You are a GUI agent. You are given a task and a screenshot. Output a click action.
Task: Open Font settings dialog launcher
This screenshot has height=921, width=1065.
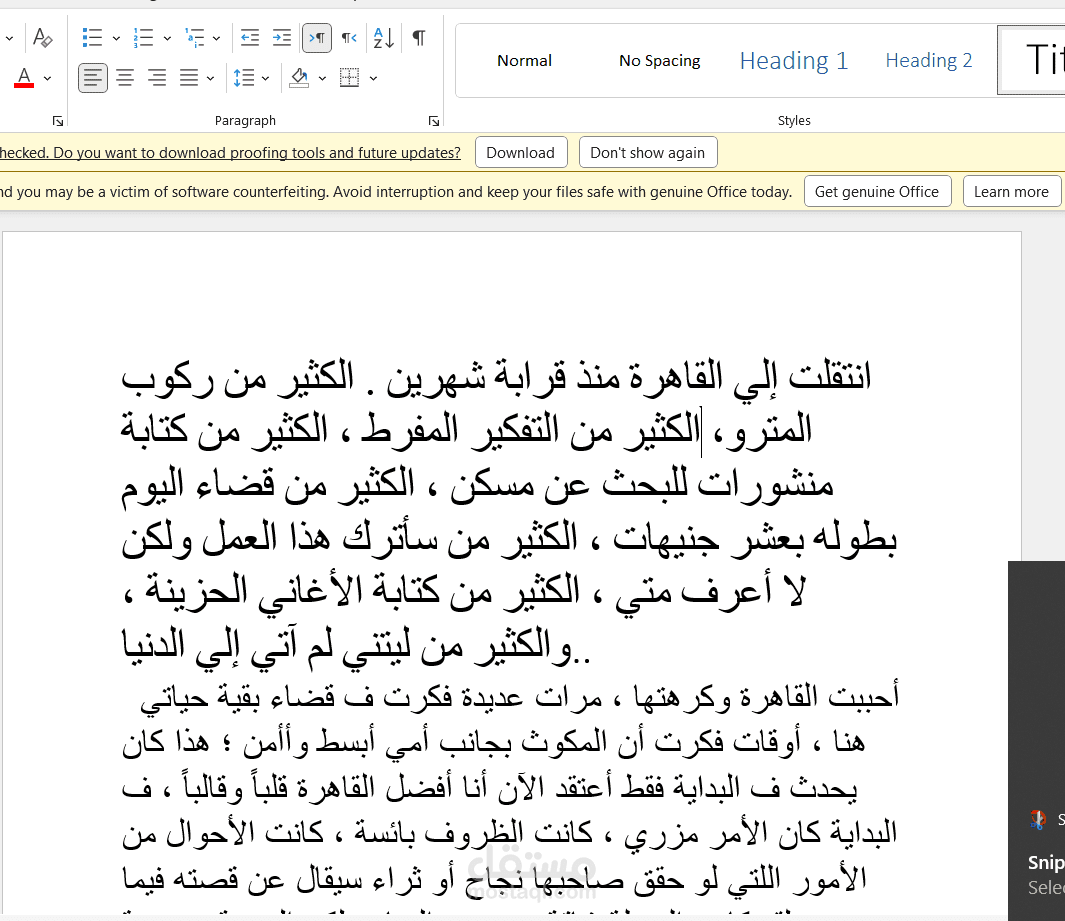tap(58, 121)
